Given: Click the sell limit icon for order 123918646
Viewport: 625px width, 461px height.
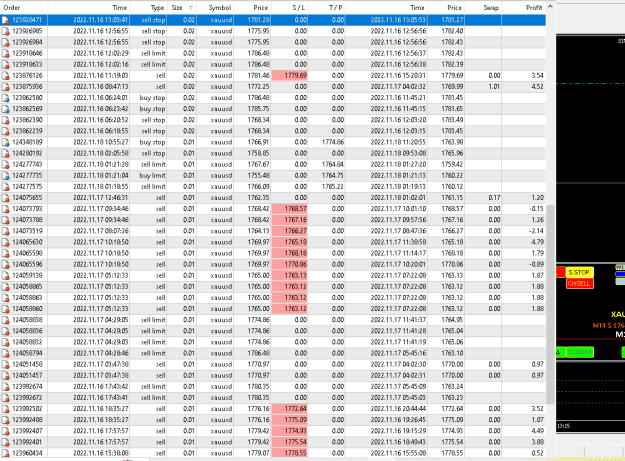Looking at the screenshot, I should point(6,53).
